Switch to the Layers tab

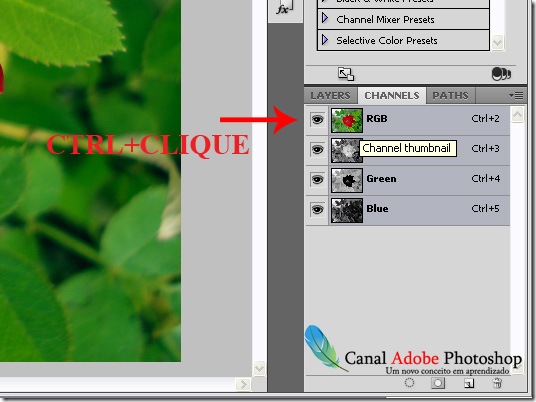[330, 95]
